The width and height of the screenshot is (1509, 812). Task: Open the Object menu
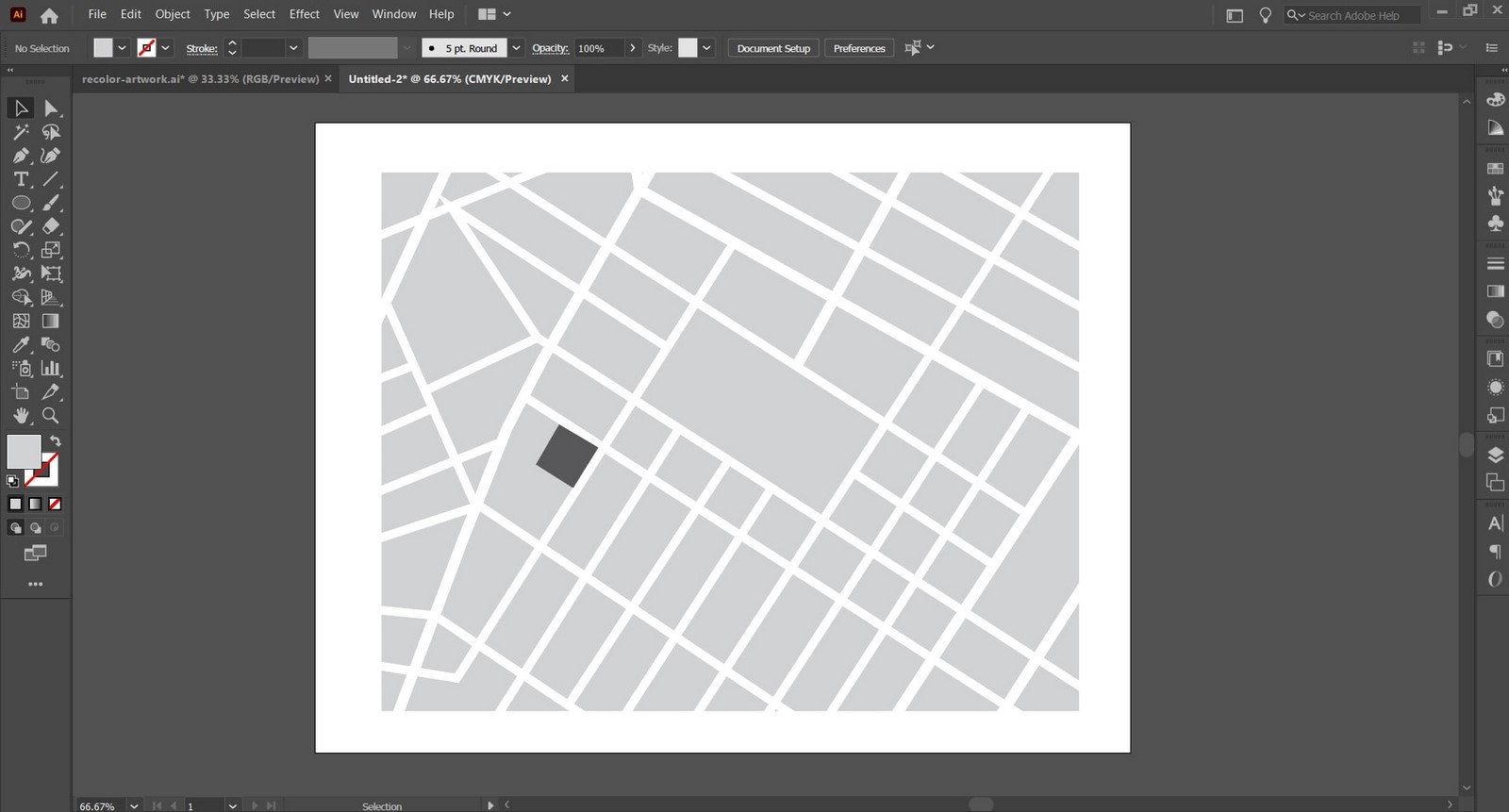(x=173, y=14)
